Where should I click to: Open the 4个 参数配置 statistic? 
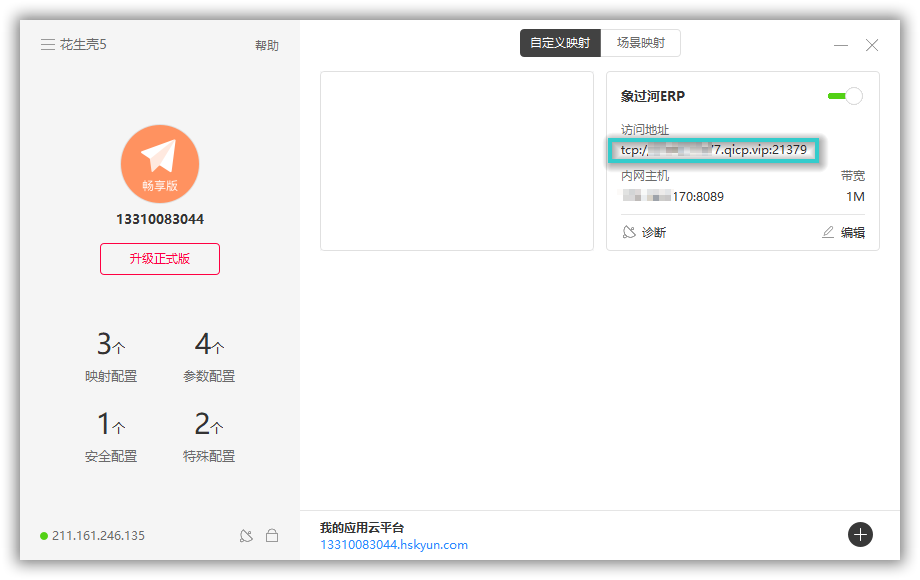[x=209, y=356]
